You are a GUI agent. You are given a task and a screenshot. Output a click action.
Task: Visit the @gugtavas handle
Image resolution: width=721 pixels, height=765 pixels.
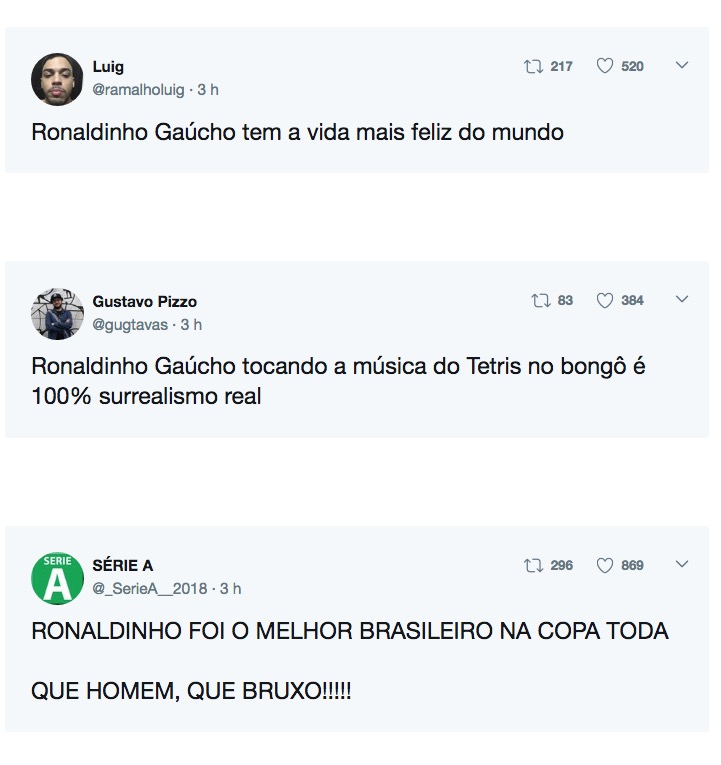coord(130,325)
